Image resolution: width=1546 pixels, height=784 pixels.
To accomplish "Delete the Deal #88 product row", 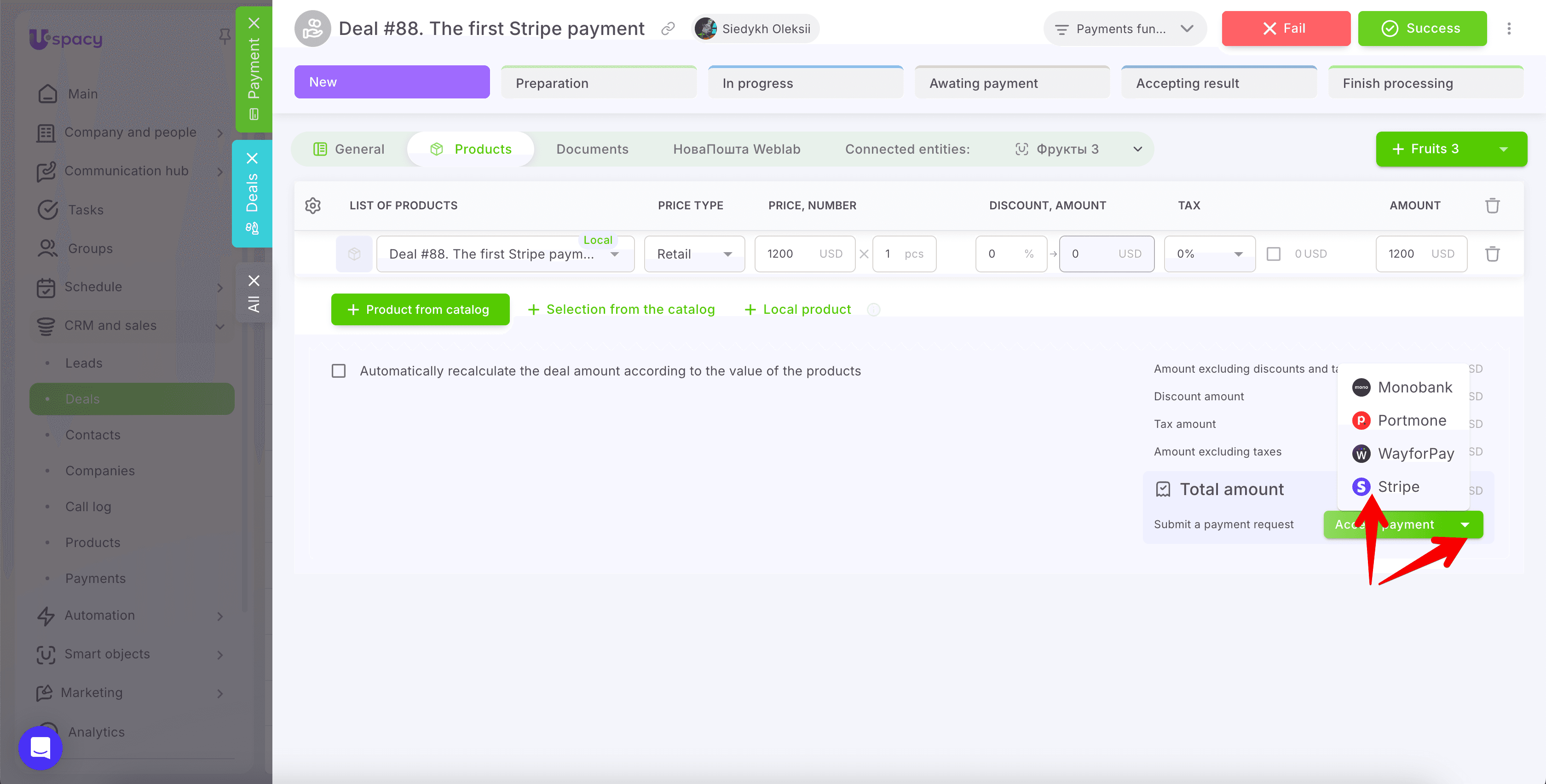I will [1493, 254].
